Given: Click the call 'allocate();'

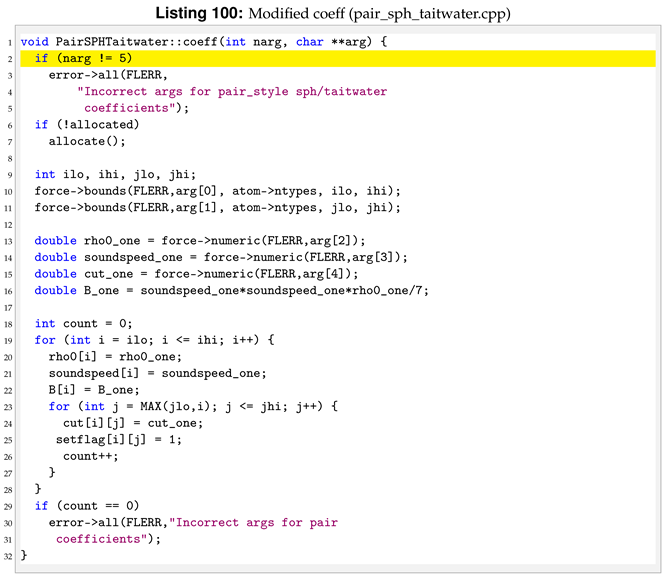Looking at the screenshot, I should point(87,141).
